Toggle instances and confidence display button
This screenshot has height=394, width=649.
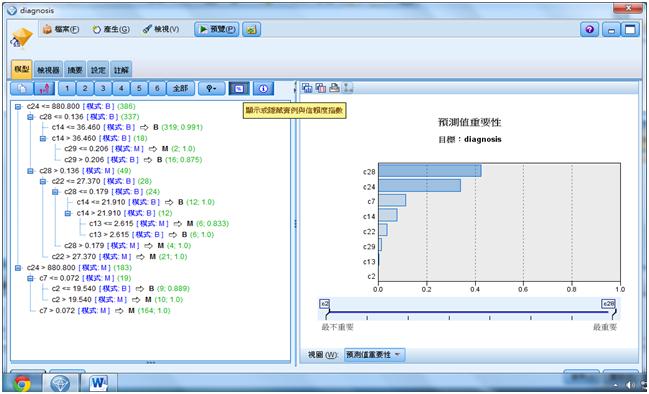(x=239, y=89)
